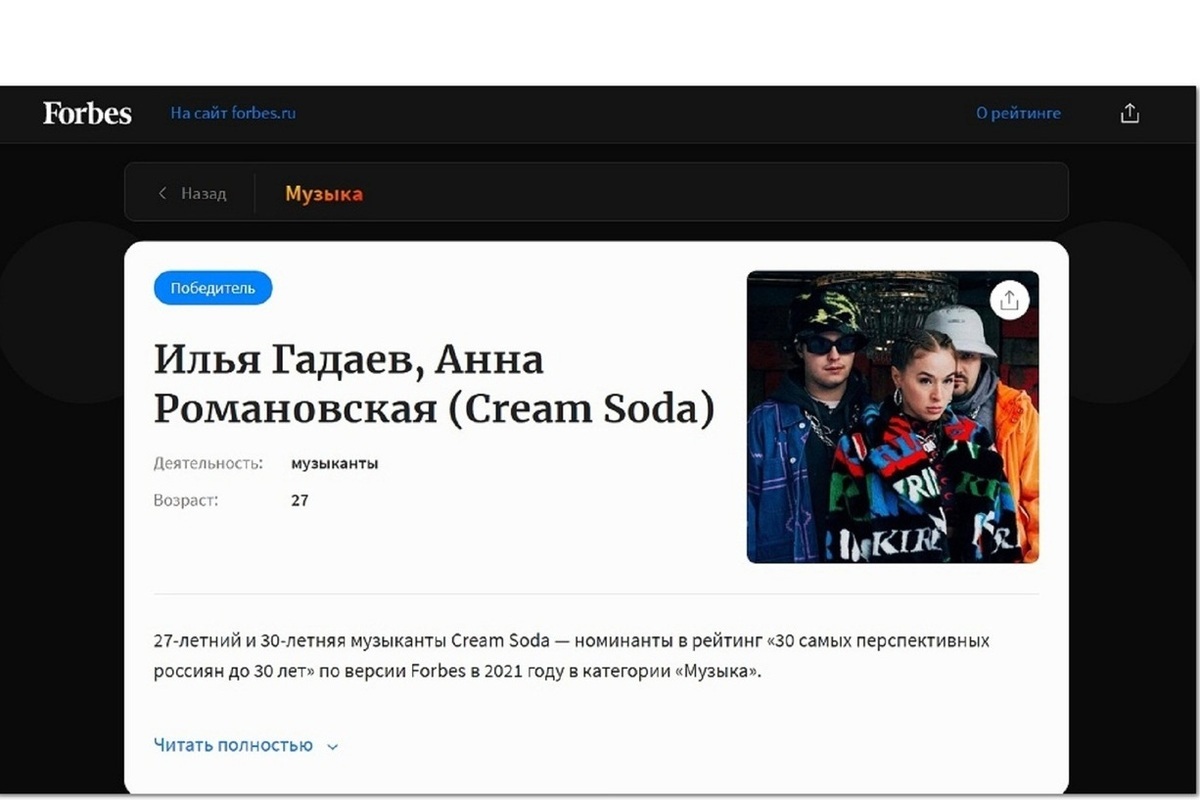
Task: Click share icon on the Cream Soda photo
Action: point(1009,299)
